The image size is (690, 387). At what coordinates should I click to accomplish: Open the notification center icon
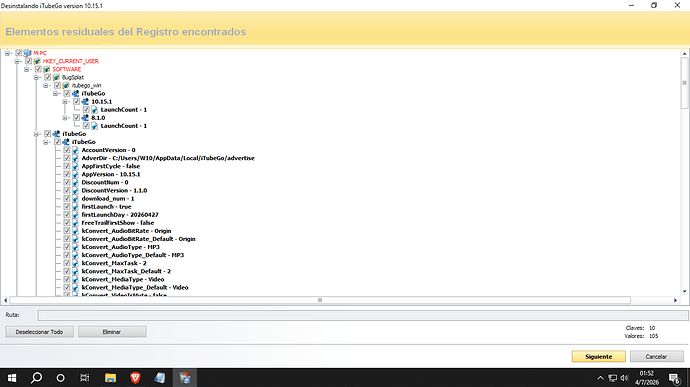(x=675, y=378)
